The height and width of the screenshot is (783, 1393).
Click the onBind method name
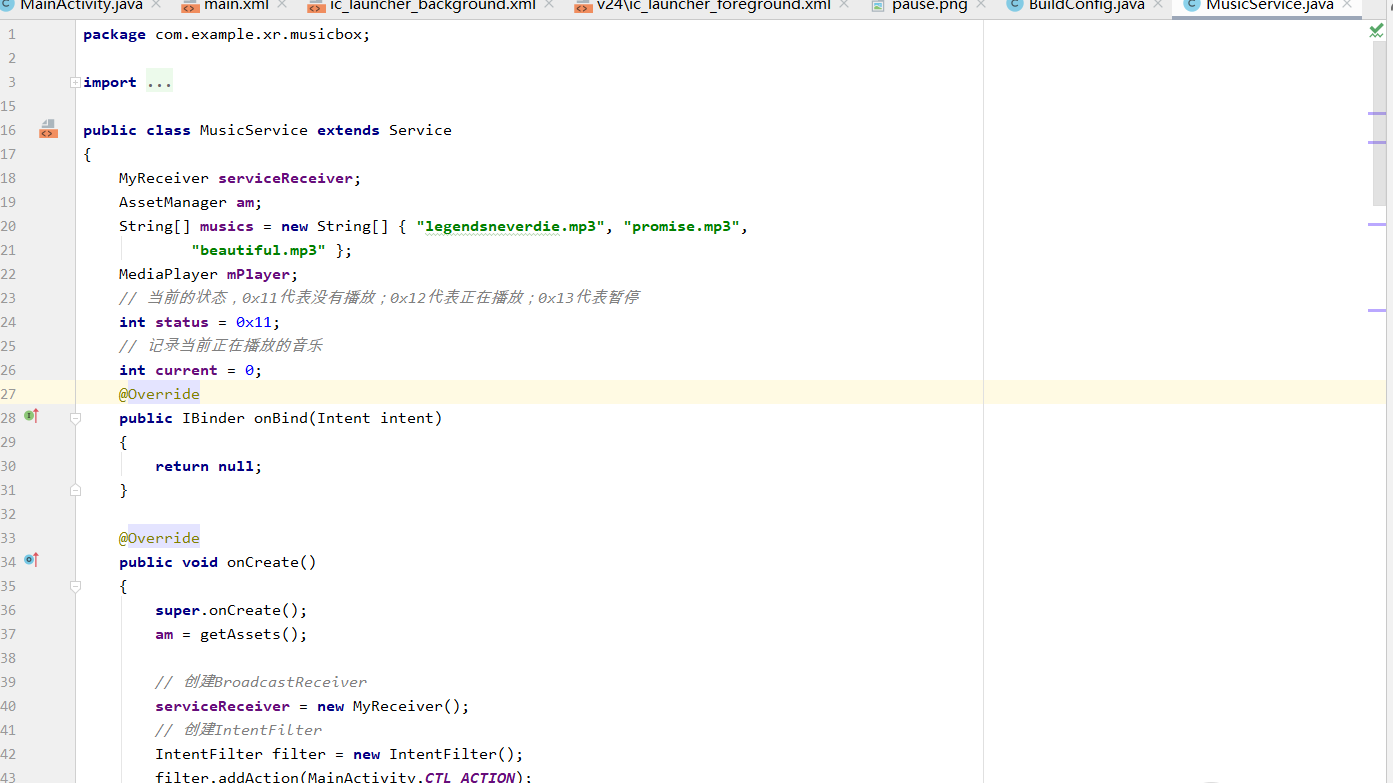point(280,418)
